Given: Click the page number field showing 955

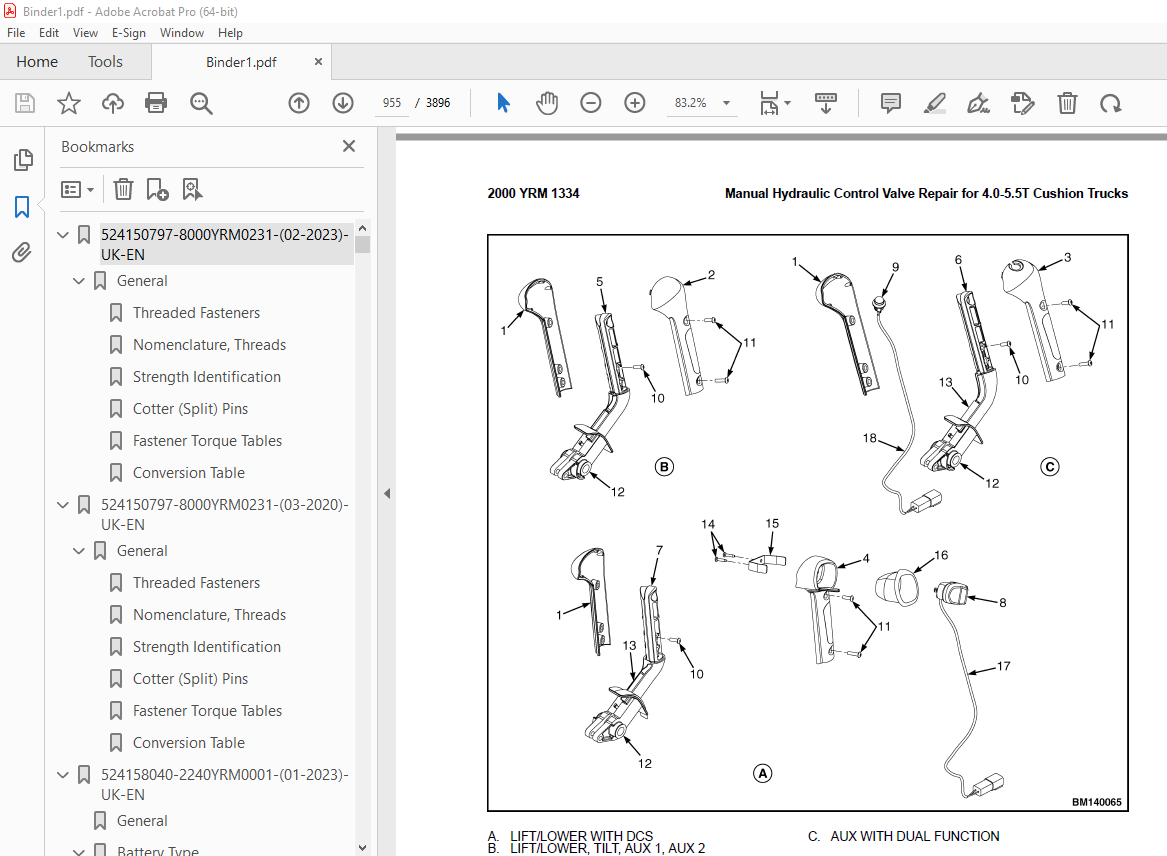Looking at the screenshot, I should (x=392, y=103).
